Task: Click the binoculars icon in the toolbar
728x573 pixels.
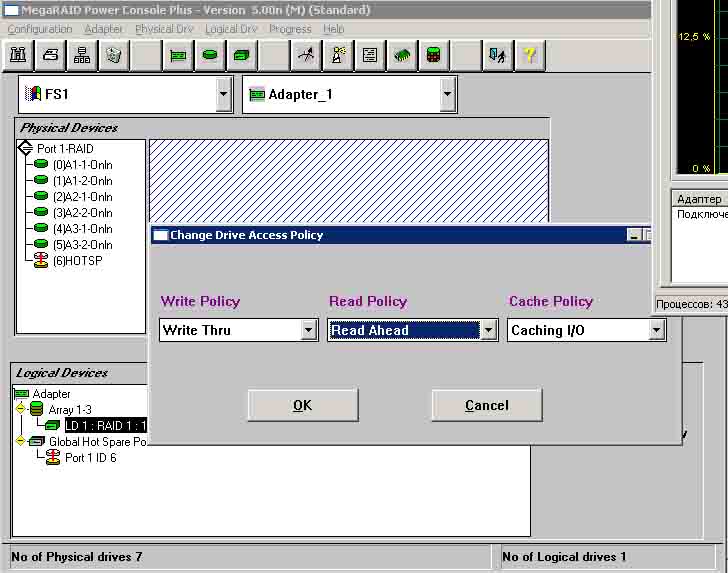Action: pos(19,56)
